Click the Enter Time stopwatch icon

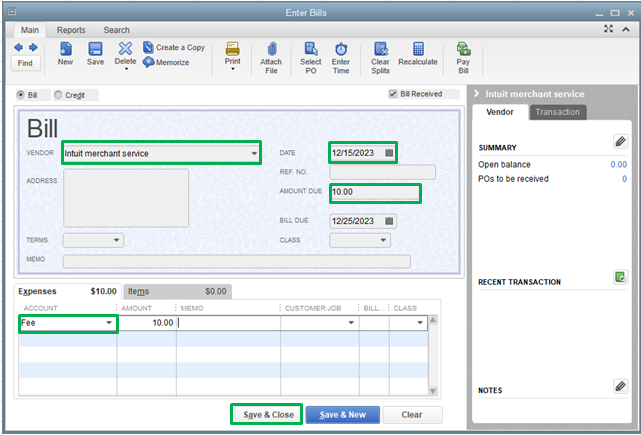coord(341,49)
